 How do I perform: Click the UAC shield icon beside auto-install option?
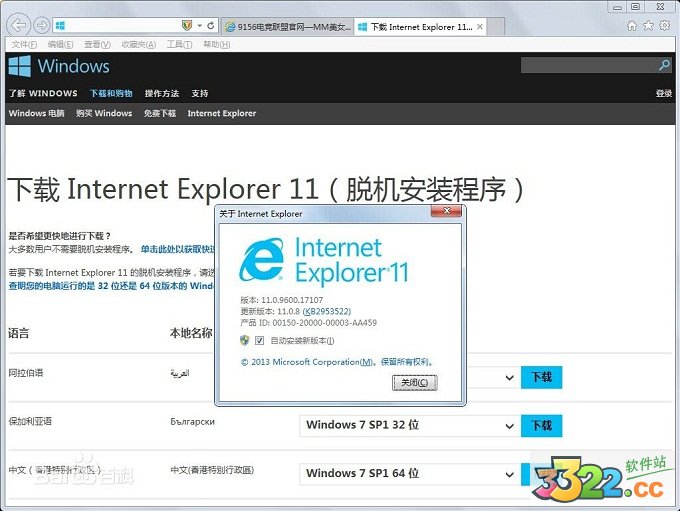pyautogui.click(x=245, y=341)
